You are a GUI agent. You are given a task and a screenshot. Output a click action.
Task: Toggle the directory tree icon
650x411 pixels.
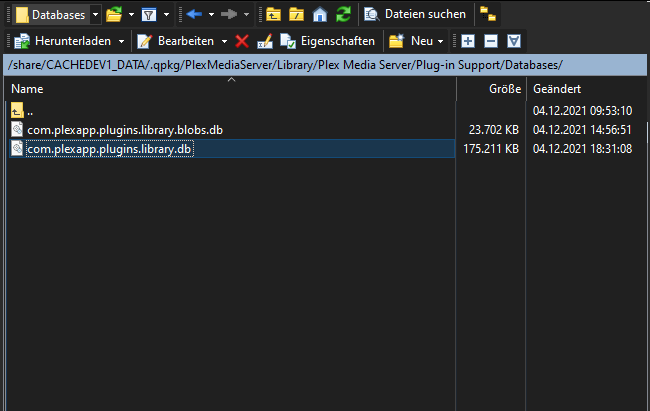pos(488,15)
